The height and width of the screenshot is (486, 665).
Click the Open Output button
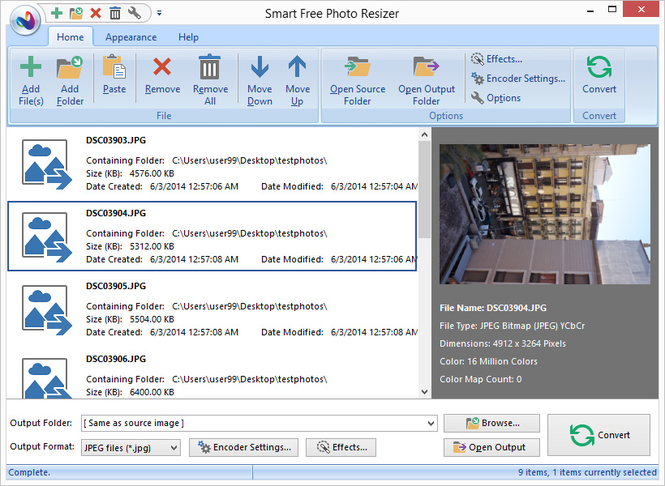[x=492, y=447]
